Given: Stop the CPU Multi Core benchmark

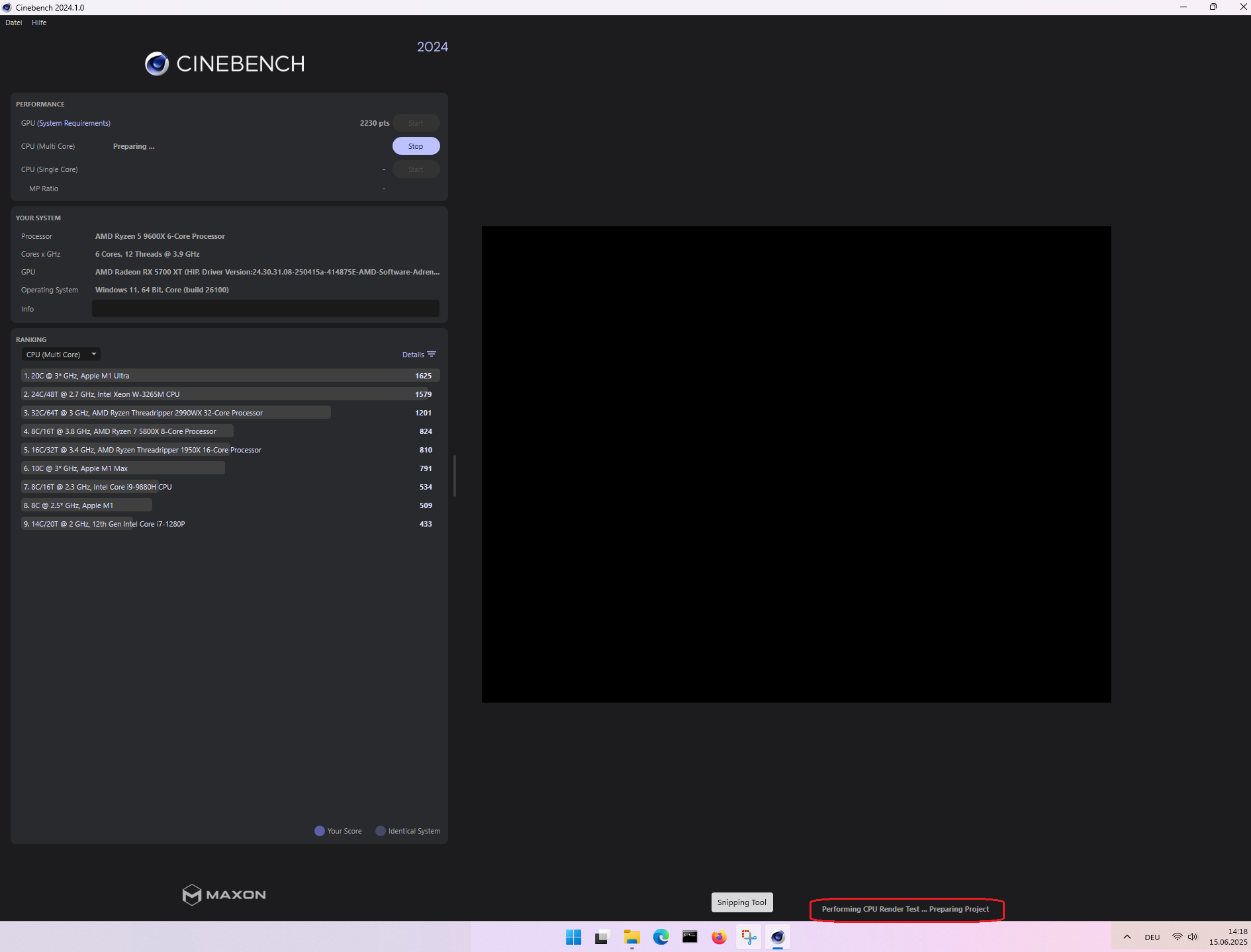Looking at the screenshot, I should (x=416, y=146).
